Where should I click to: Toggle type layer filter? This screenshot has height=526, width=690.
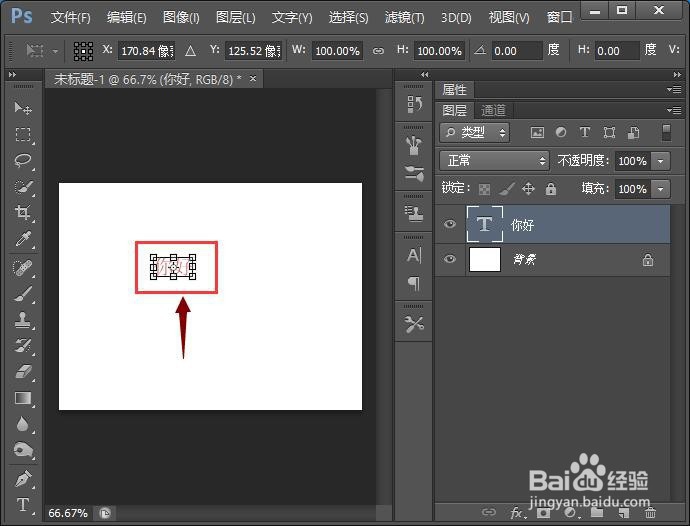point(585,132)
